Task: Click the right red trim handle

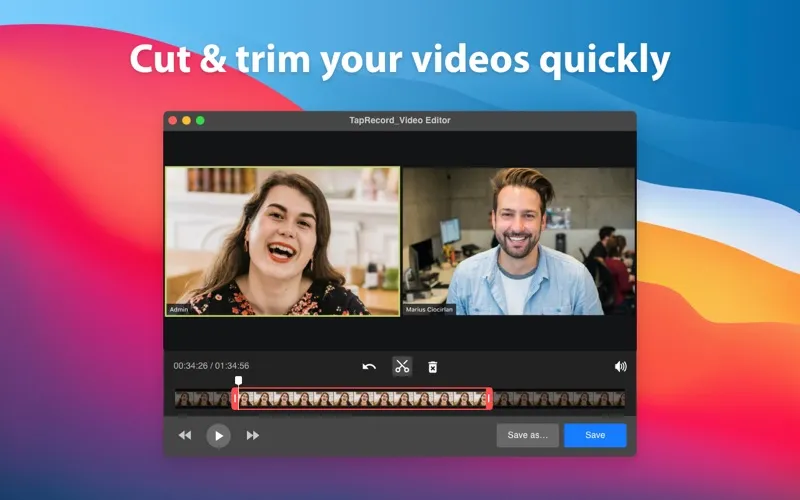Action: click(489, 398)
